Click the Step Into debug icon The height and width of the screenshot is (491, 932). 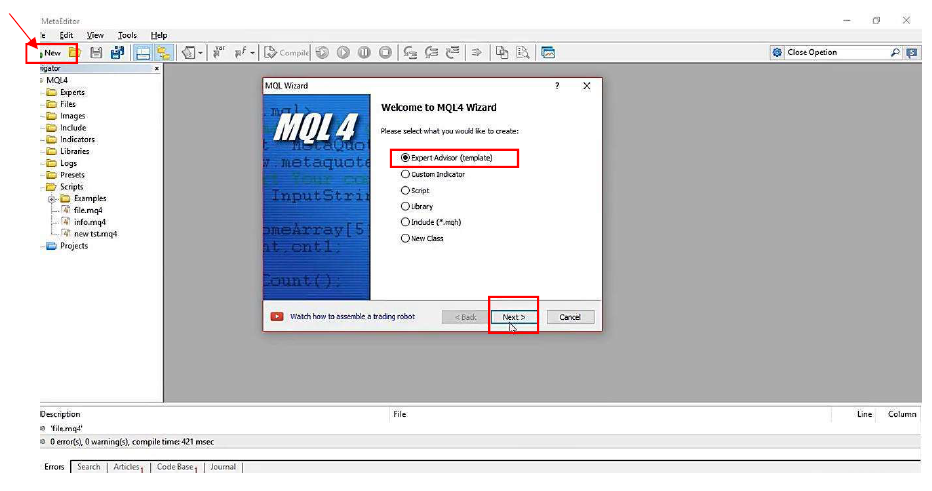point(410,53)
